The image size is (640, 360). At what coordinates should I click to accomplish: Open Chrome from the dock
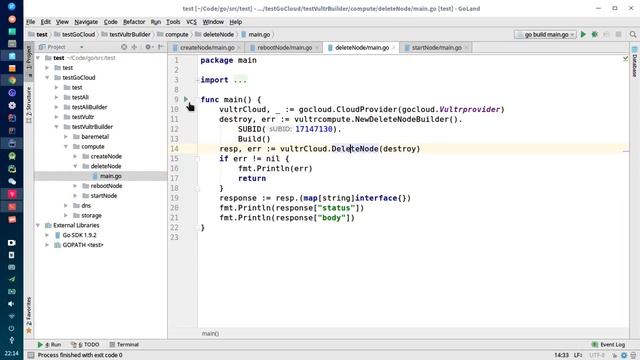12,80
